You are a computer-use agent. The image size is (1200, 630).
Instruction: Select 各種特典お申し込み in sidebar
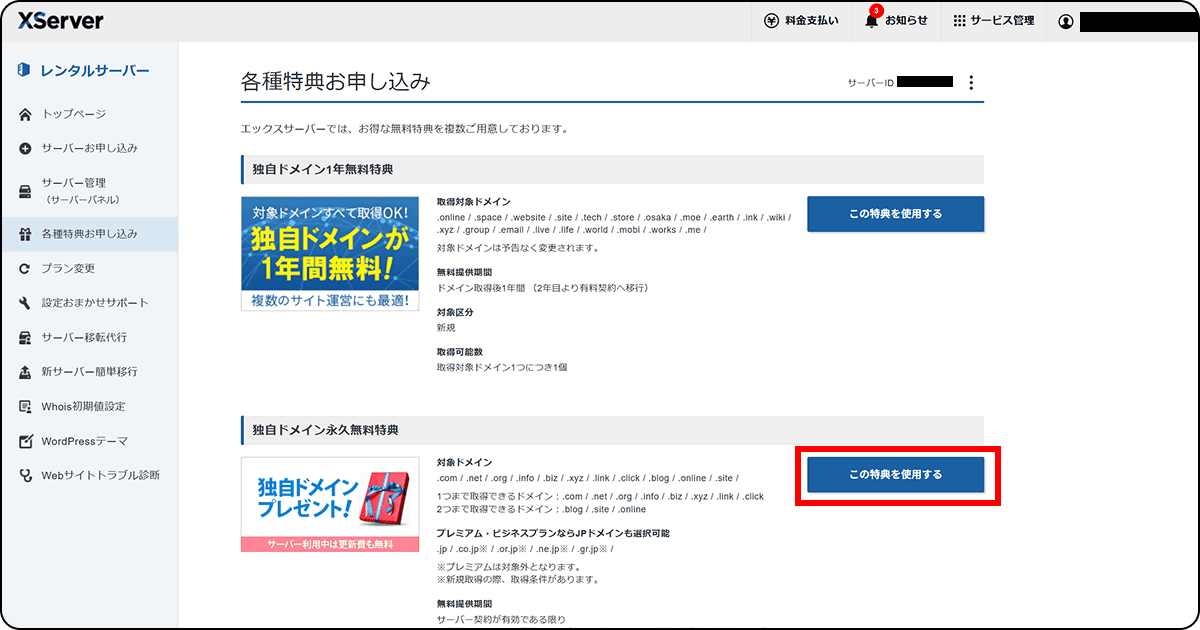(90, 234)
